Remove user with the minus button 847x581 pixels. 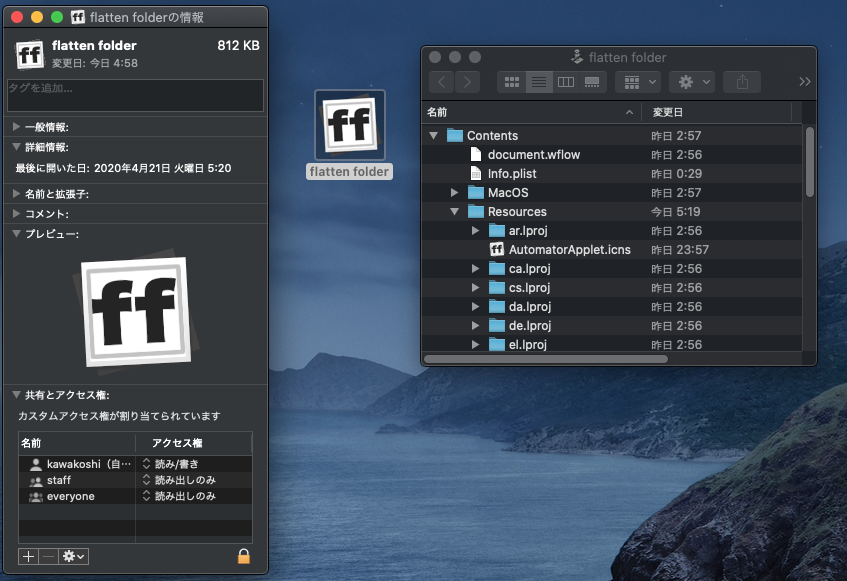49,556
